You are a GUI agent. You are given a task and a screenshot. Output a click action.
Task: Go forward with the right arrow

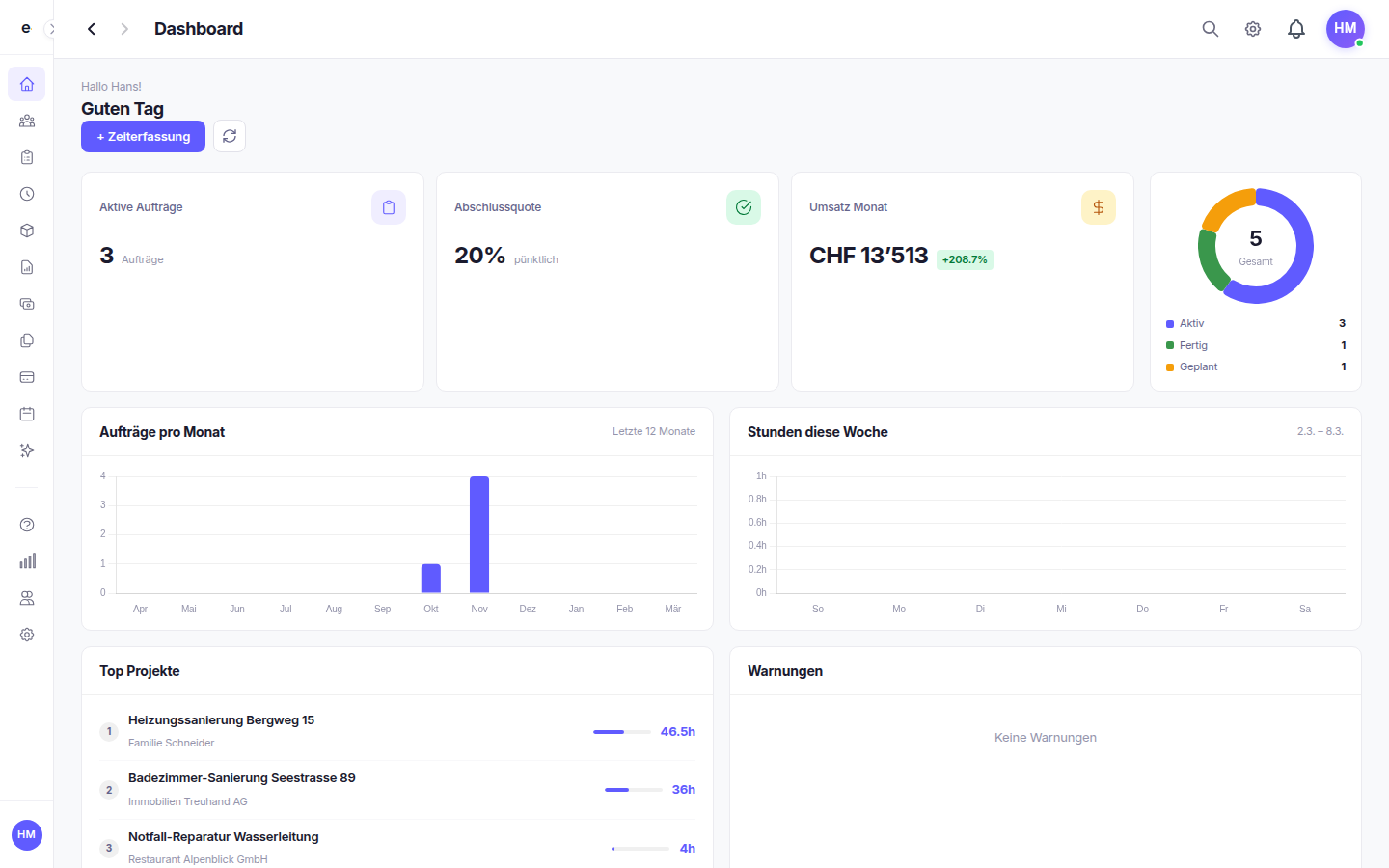[x=124, y=29]
